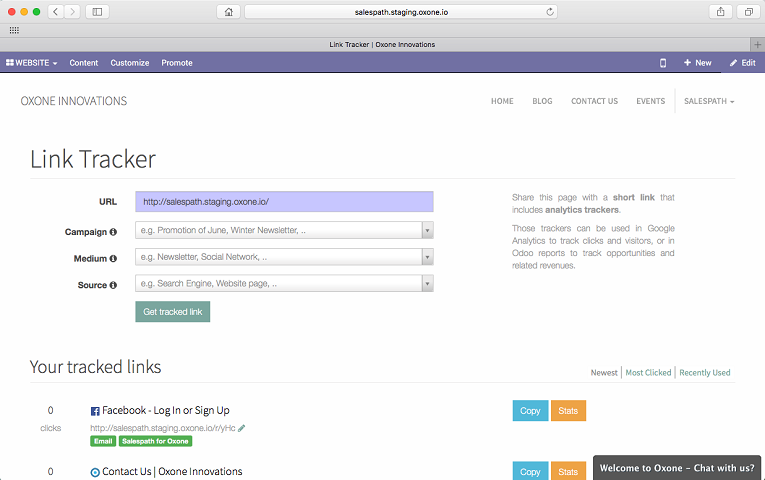Focus the Medium input field
765x480 pixels.
click(279, 257)
